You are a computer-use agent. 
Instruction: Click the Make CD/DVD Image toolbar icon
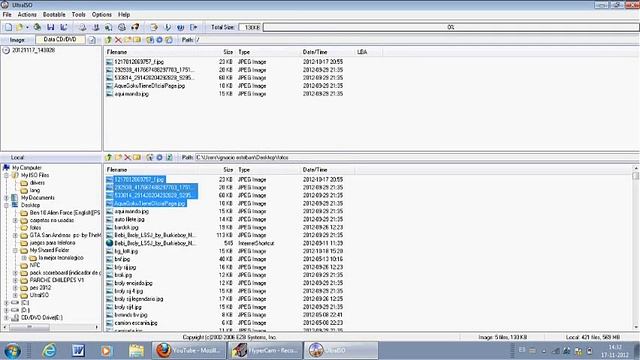pyautogui.click(x=83, y=27)
